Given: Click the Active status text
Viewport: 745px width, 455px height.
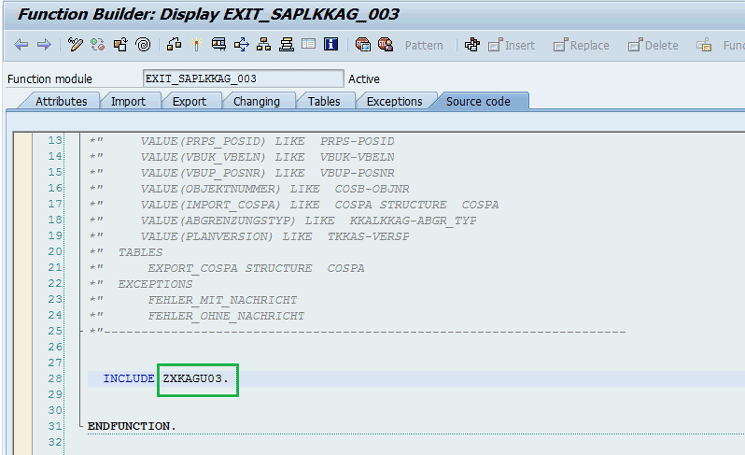Looking at the screenshot, I should [364, 79].
